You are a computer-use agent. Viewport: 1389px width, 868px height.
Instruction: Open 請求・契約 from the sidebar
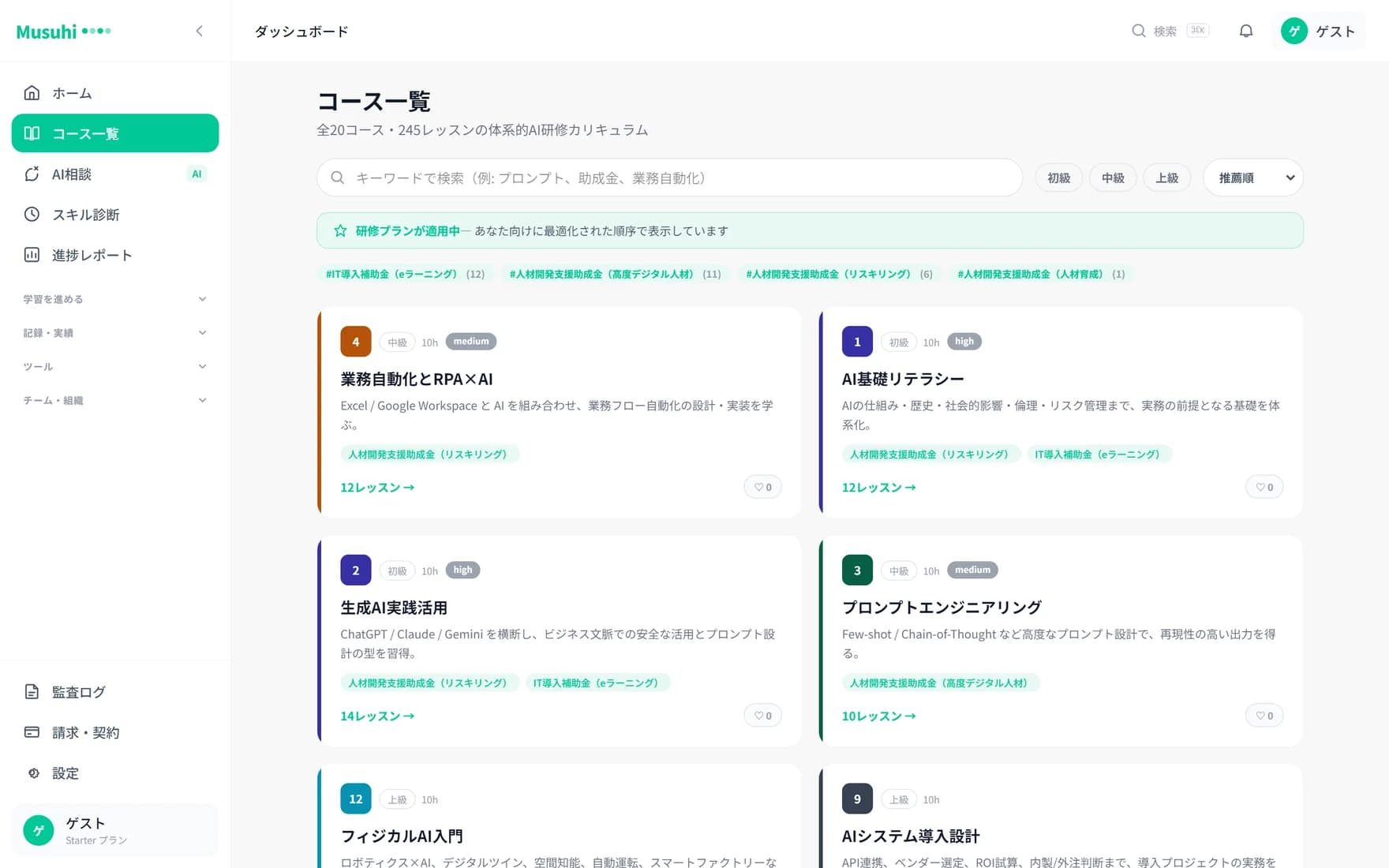coord(115,732)
